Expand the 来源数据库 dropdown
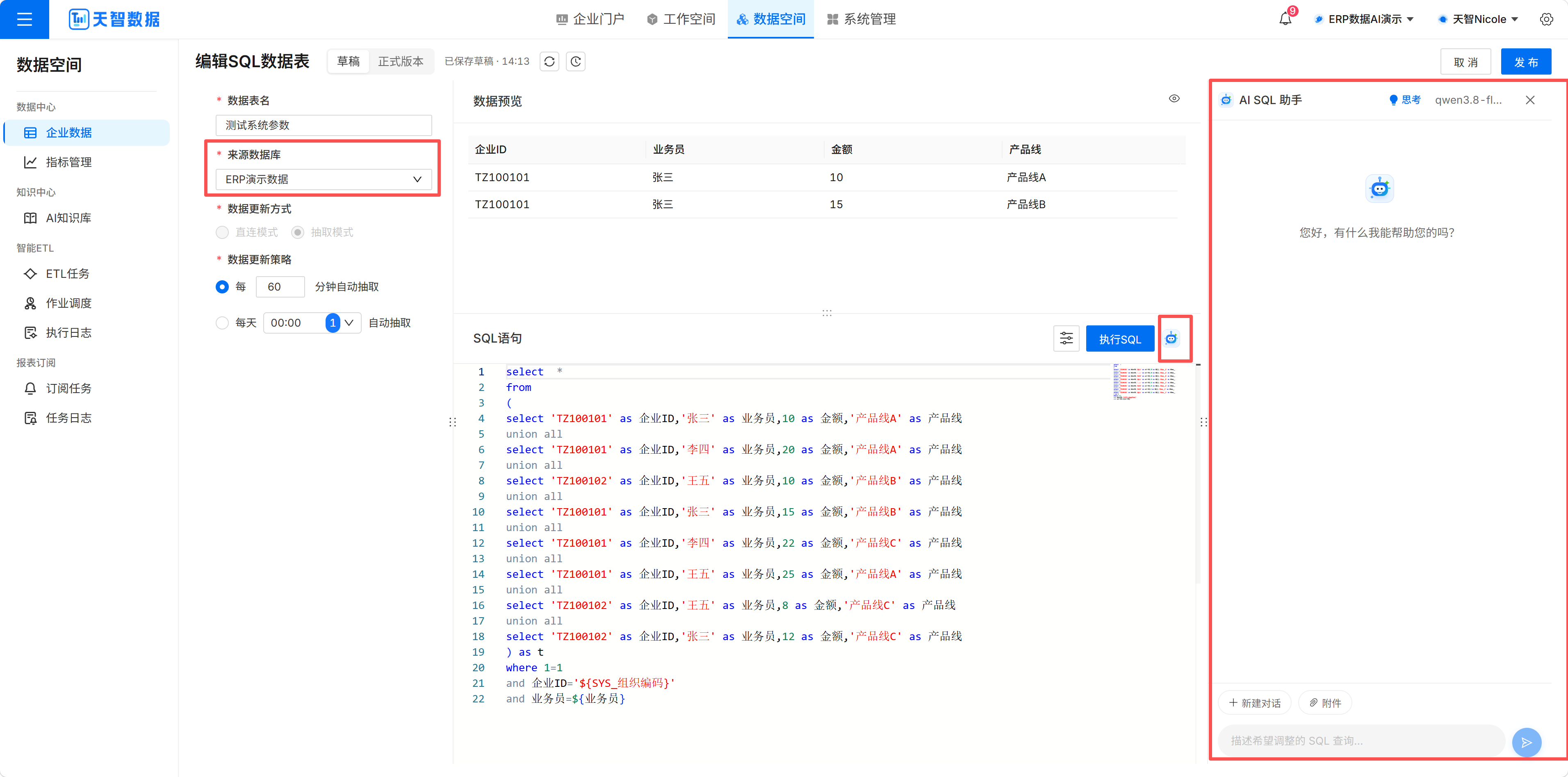Screen dimensions: 1568x777 click(x=324, y=179)
